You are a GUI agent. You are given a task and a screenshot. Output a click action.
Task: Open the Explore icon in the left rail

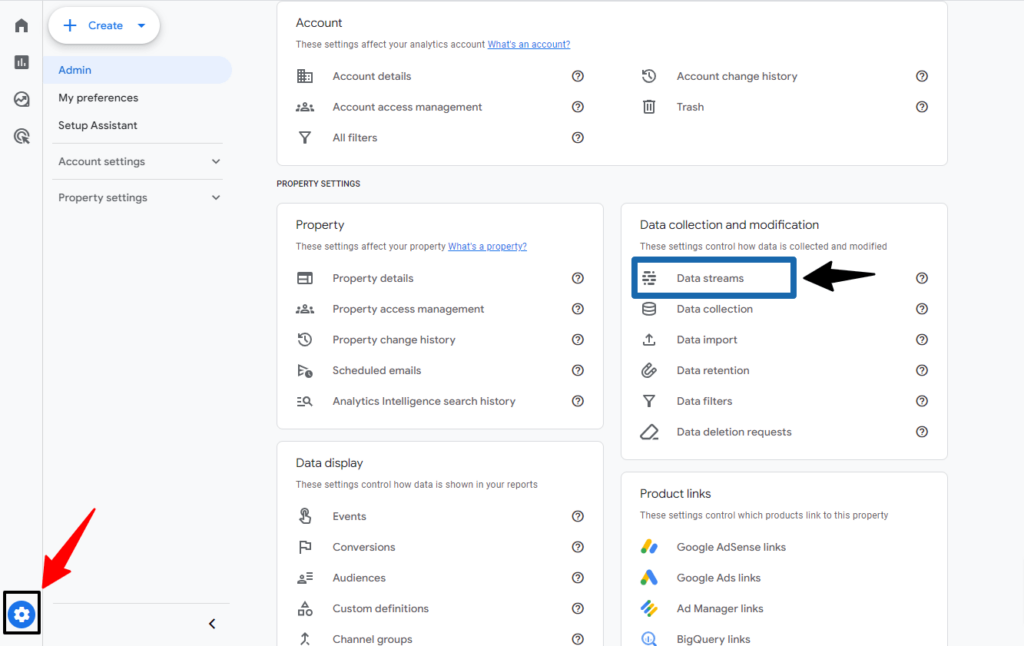coord(21,99)
